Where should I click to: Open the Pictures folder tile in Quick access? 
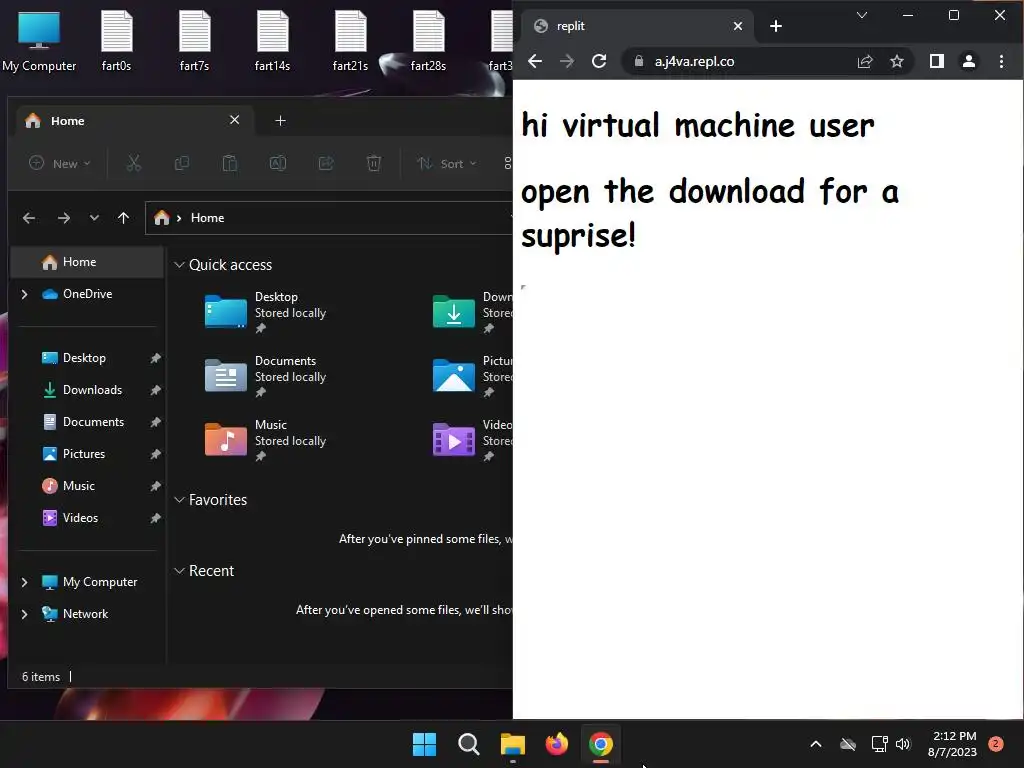coord(472,376)
